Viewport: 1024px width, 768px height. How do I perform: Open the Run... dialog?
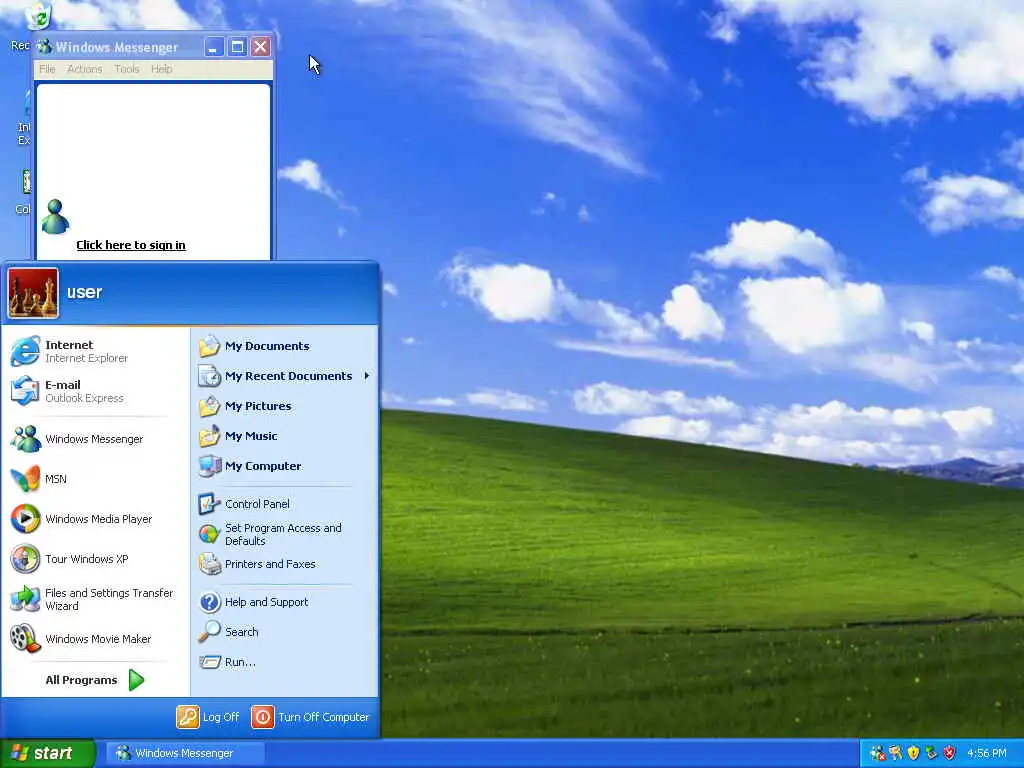click(284, 662)
